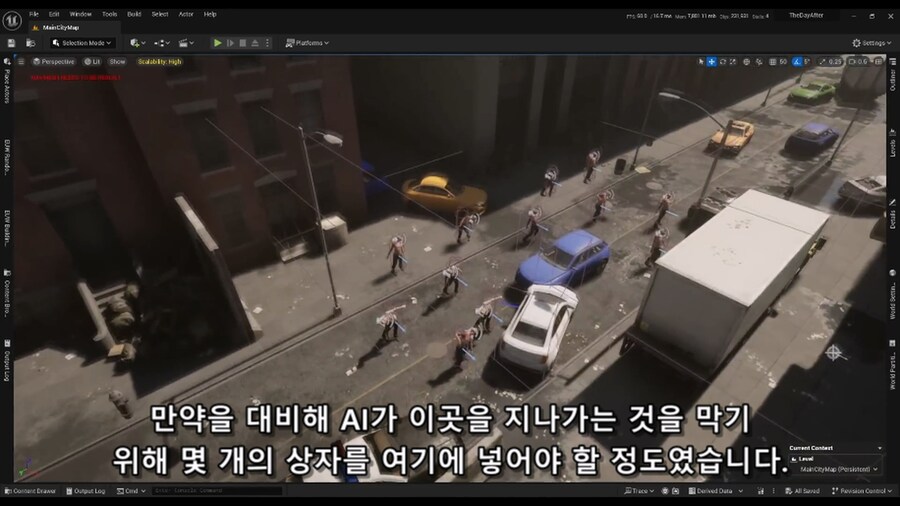Click the Scalability: High indicator
Image resolution: width=900 pixels, height=506 pixels.
pos(160,61)
